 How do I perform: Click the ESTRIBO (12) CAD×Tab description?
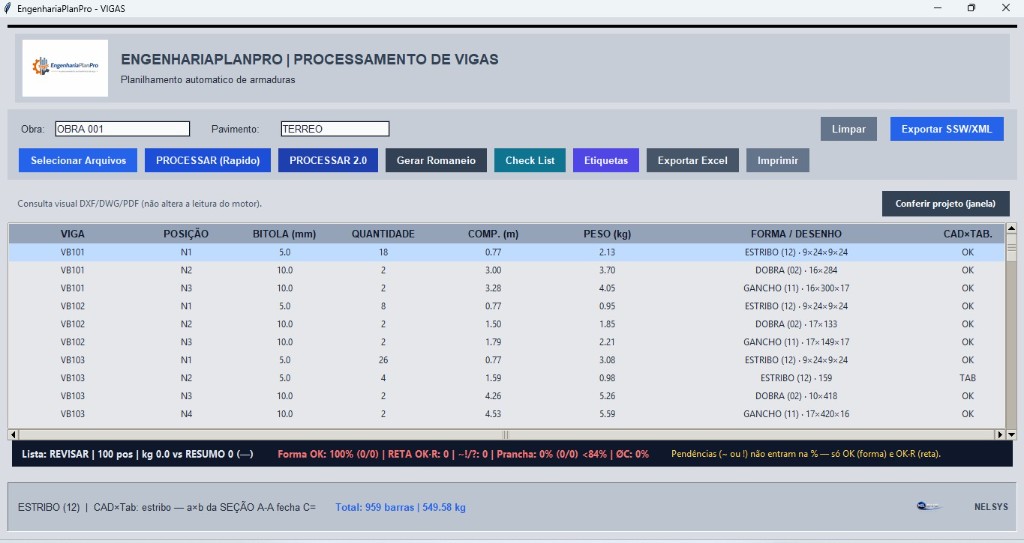[167, 507]
